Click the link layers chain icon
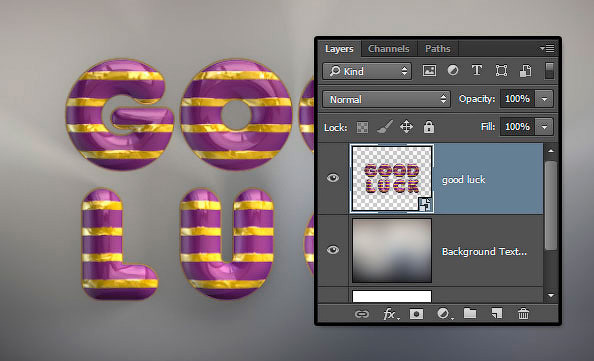The height and width of the screenshot is (361, 594). pos(362,314)
